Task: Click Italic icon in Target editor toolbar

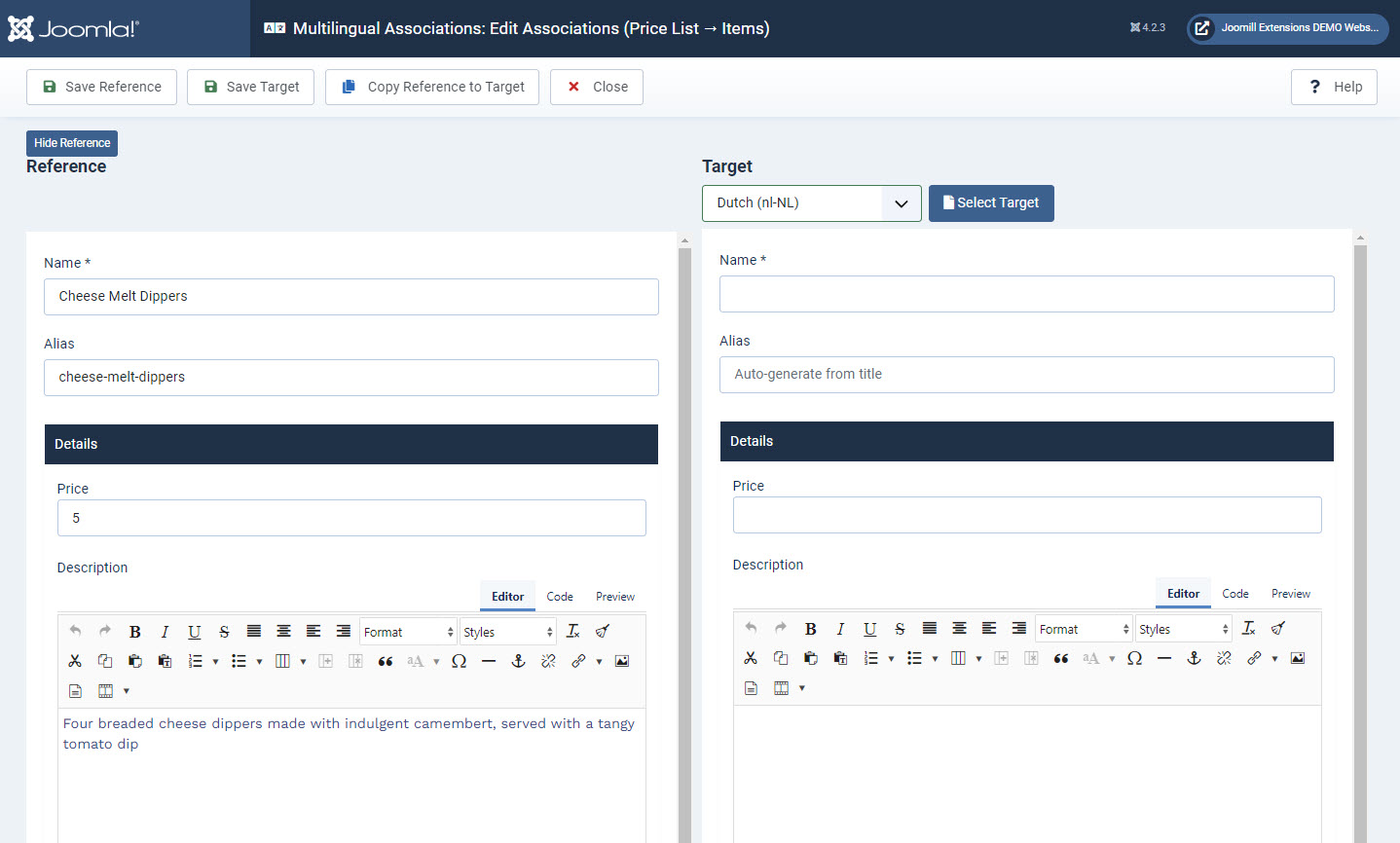Action: [x=840, y=629]
